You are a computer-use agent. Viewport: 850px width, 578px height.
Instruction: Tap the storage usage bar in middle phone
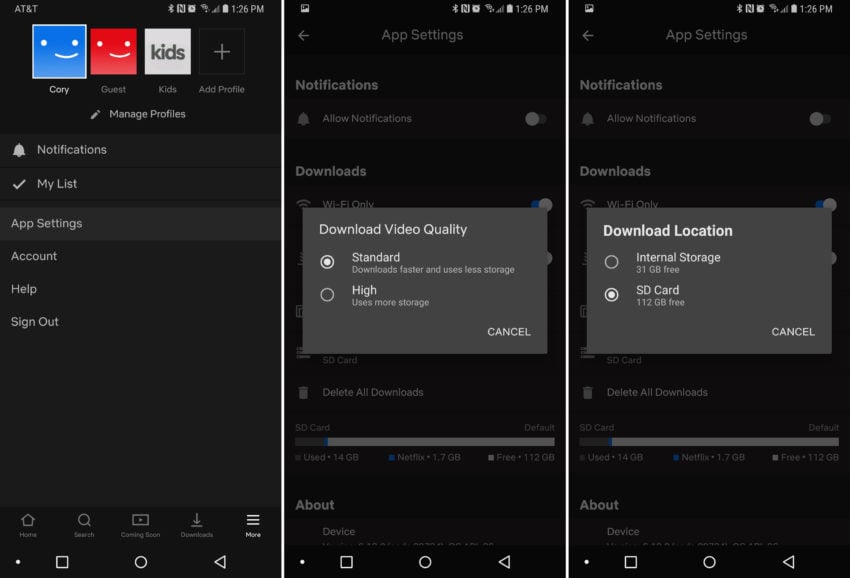point(424,442)
